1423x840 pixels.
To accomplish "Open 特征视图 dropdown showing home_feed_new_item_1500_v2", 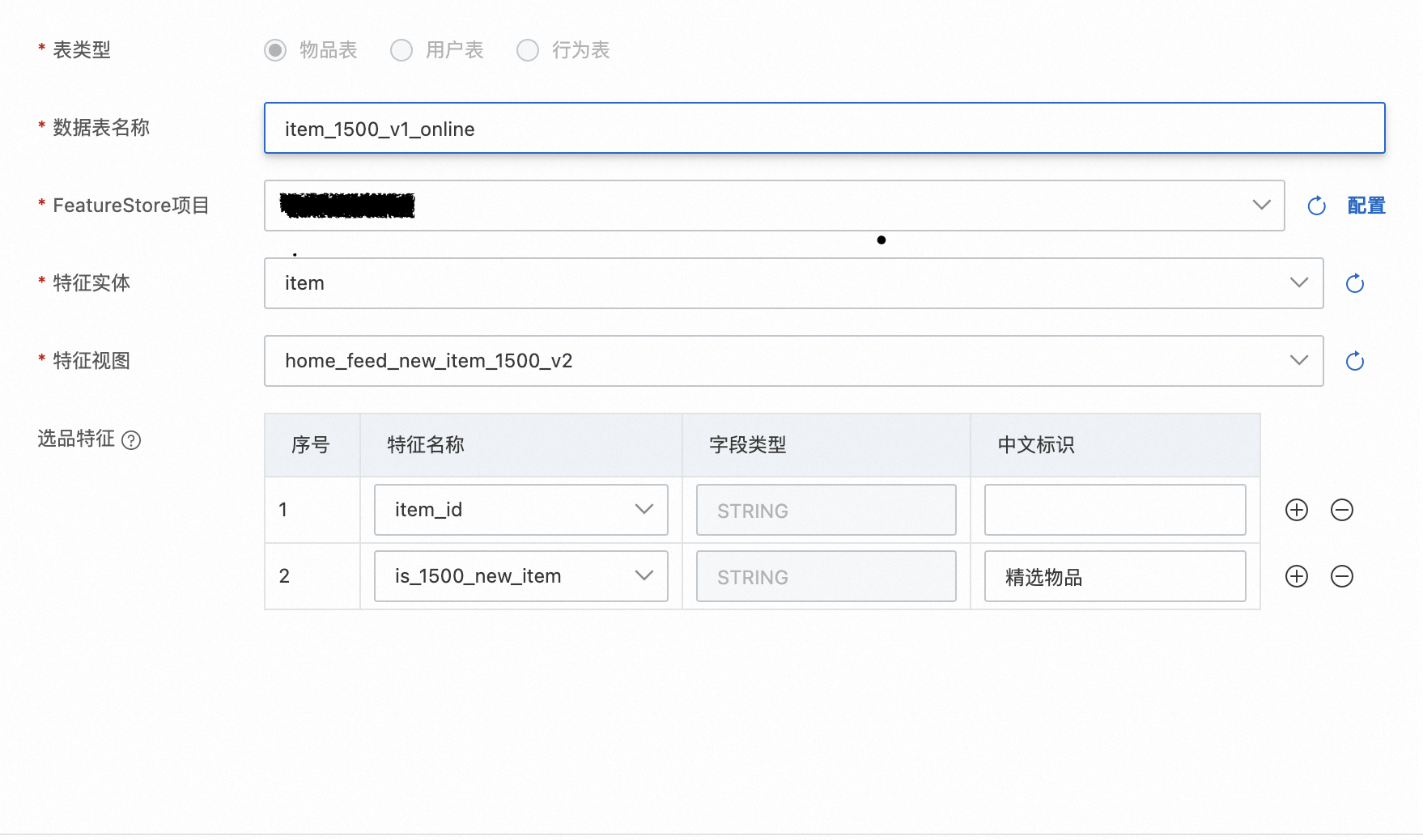I will pyautogui.click(x=793, y=361).
